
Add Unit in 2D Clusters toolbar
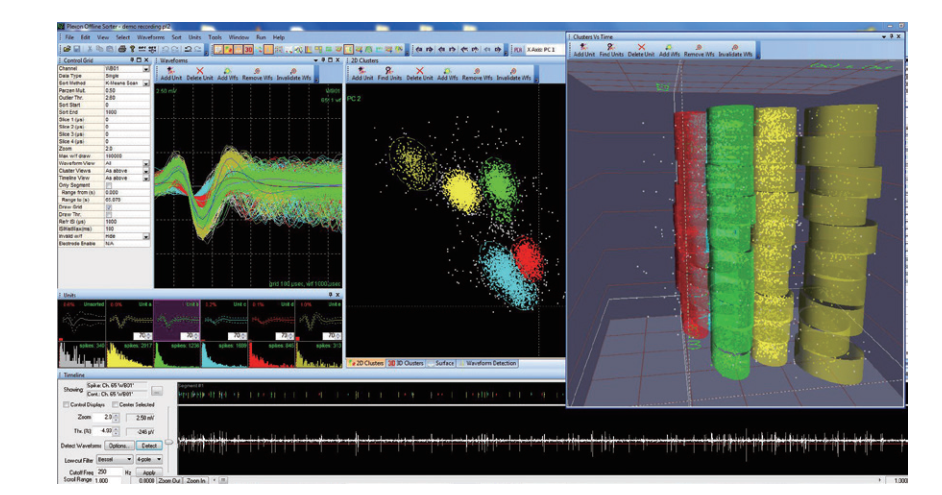(362, 74)
